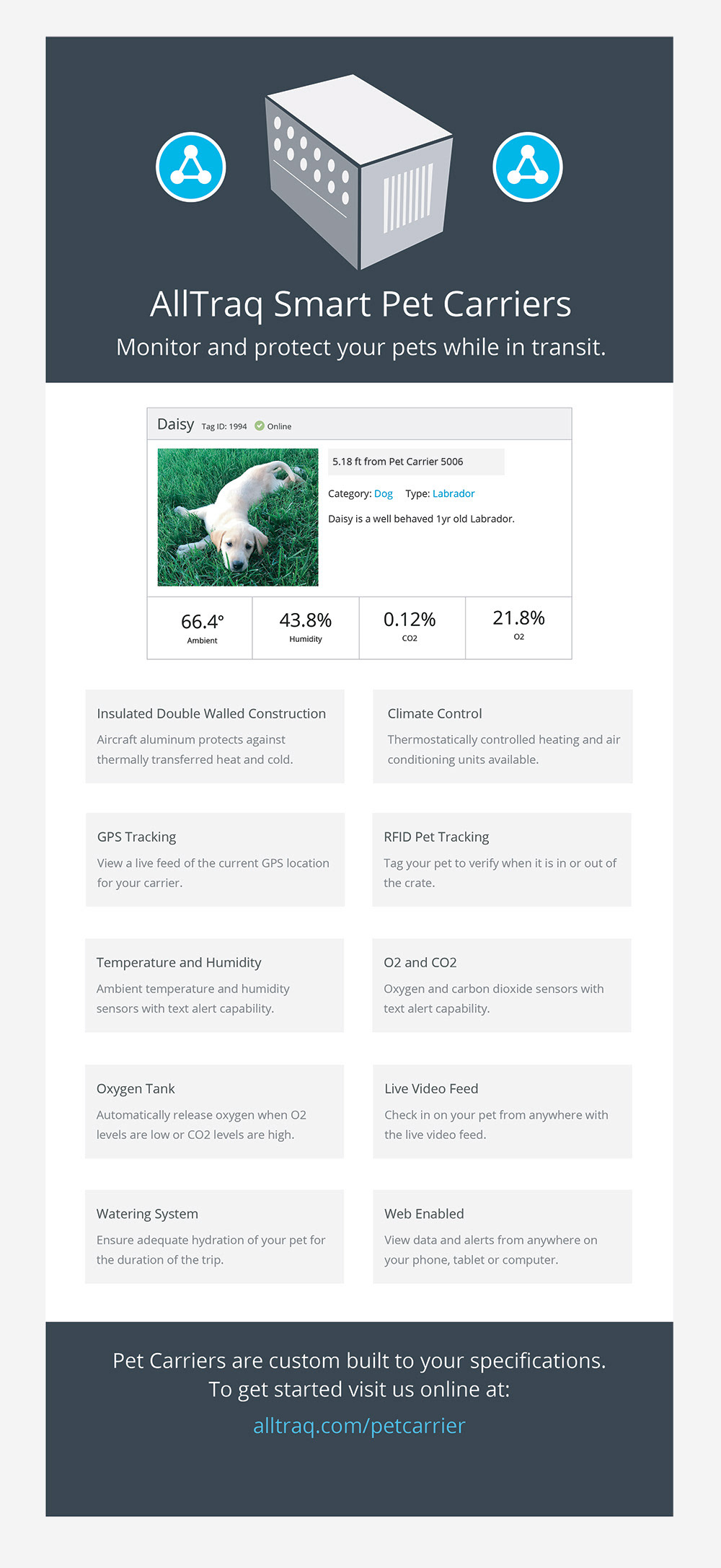
Task: Open the Climate Control feature card
Action: tap(503, 736)
